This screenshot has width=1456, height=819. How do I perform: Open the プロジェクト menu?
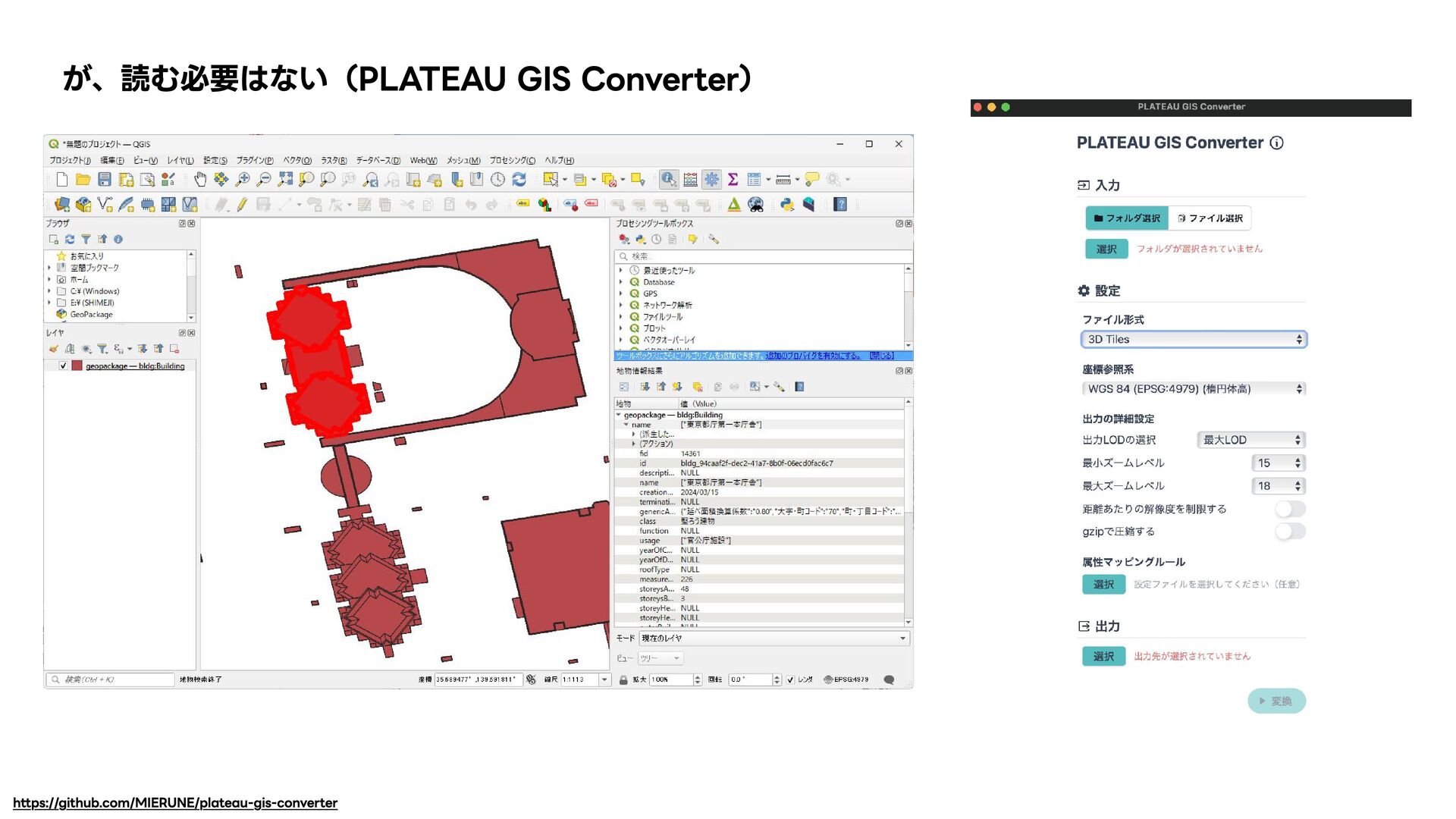click(x=70, y=161)
